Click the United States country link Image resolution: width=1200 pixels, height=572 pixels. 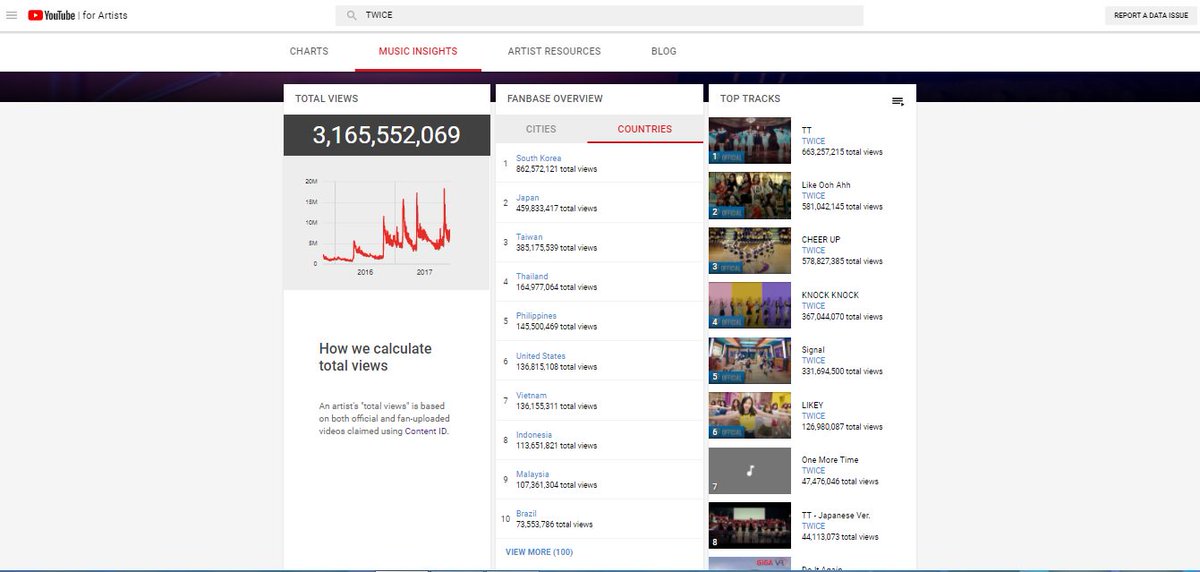pos(541,356)
